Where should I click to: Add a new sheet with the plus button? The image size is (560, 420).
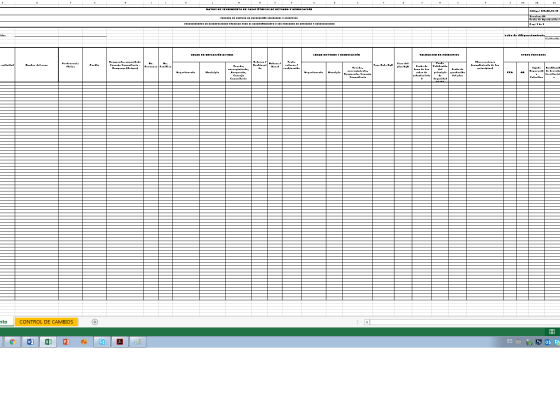(95, 322)
